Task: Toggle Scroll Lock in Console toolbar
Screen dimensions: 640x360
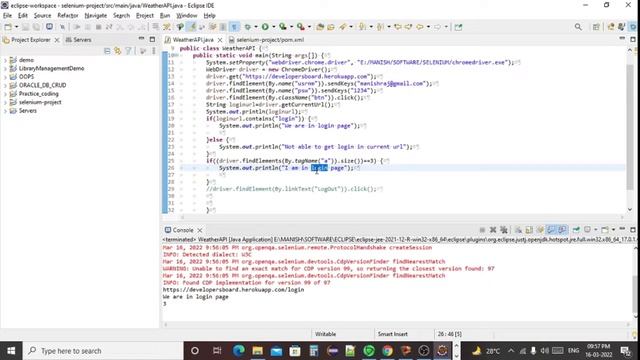Action: click(x=529, y=230)
